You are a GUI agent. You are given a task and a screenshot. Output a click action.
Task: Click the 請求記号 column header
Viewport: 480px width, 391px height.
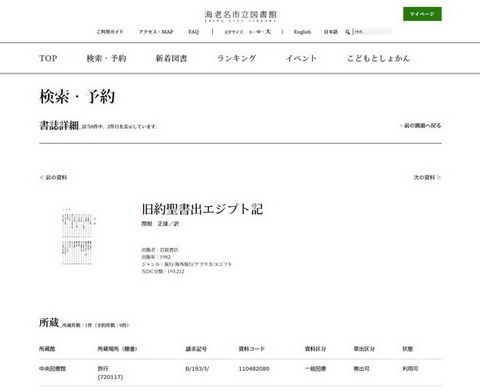pyautogui.click(x=196, y=349)
